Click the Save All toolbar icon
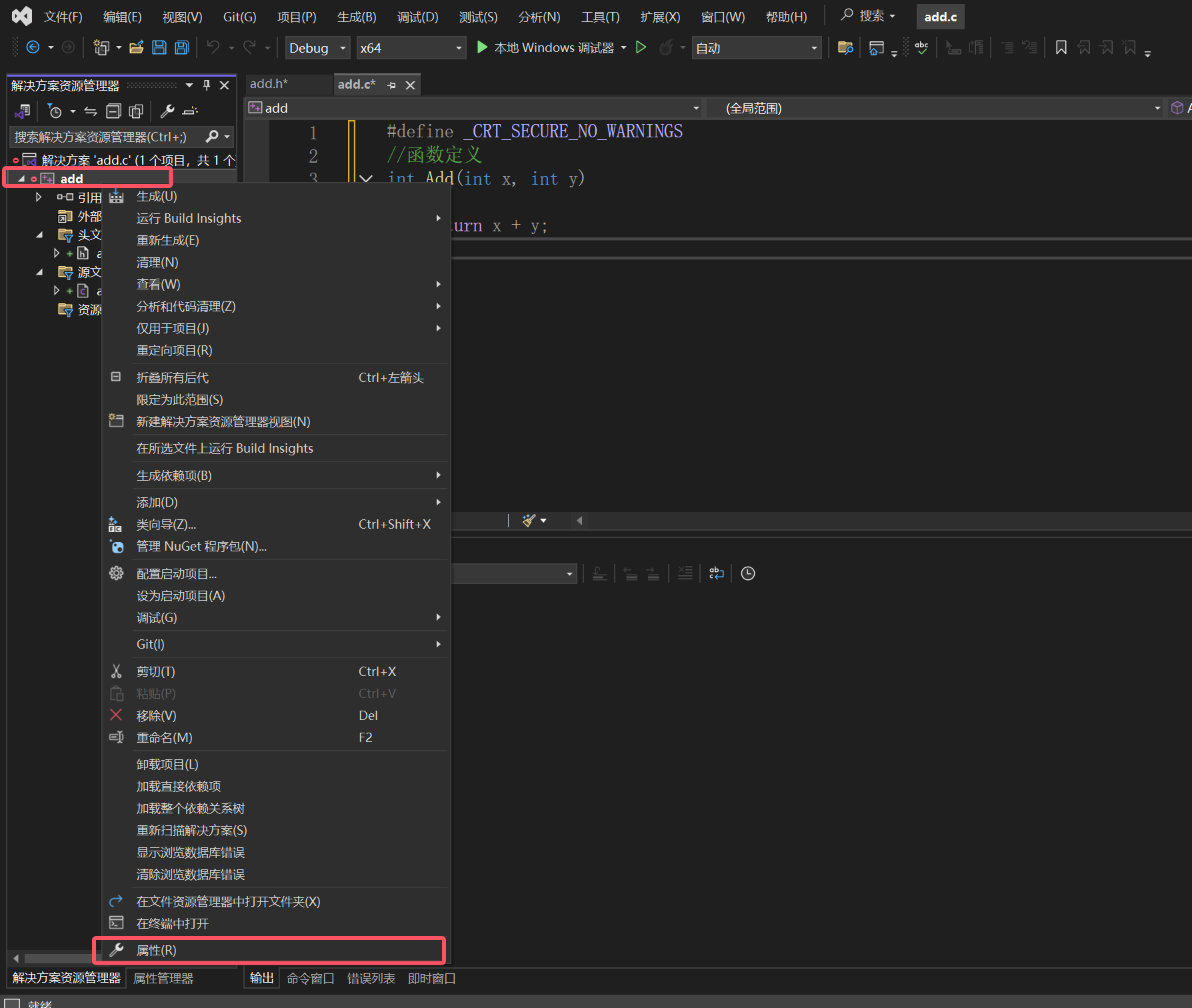 click(181, 47)
